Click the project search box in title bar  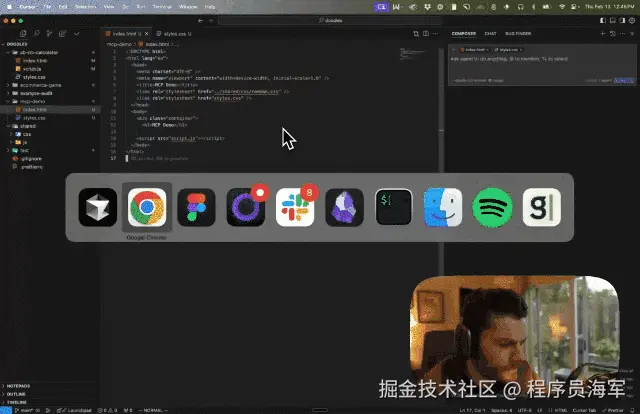click(330, 20)
